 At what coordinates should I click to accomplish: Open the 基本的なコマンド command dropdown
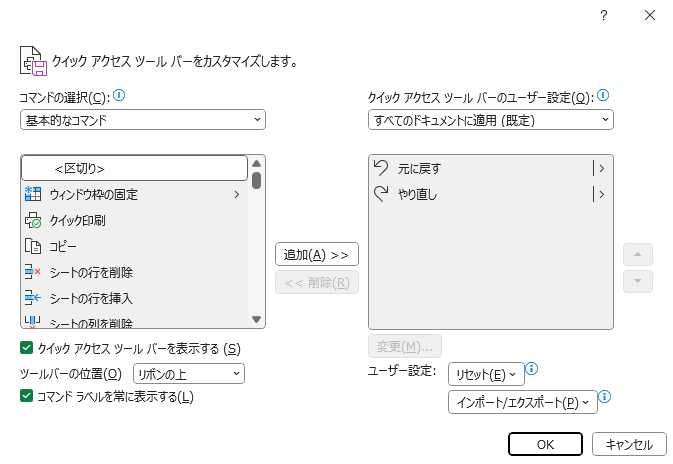click(143, 120)
